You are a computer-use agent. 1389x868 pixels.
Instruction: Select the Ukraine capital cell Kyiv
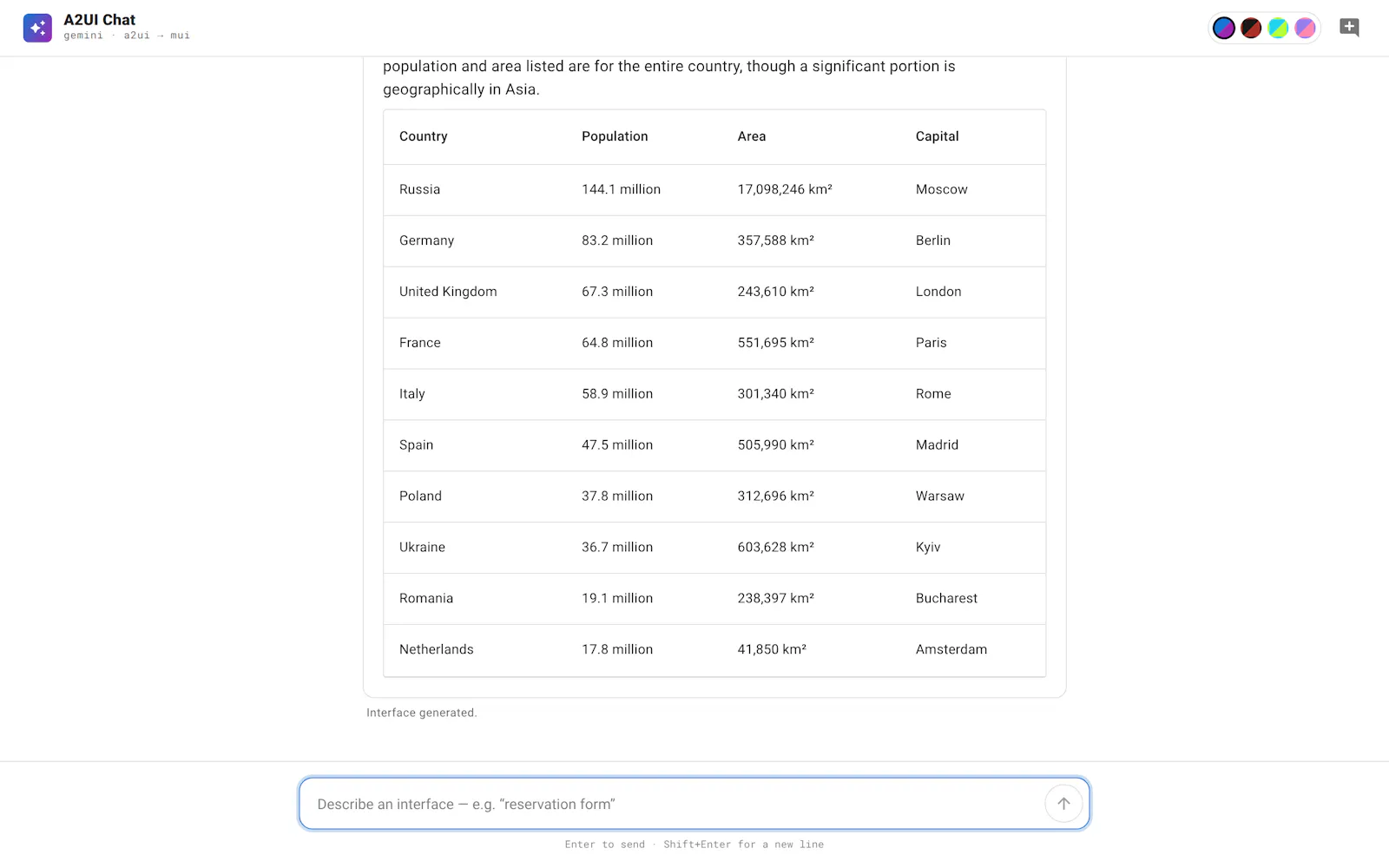[927, 547]
